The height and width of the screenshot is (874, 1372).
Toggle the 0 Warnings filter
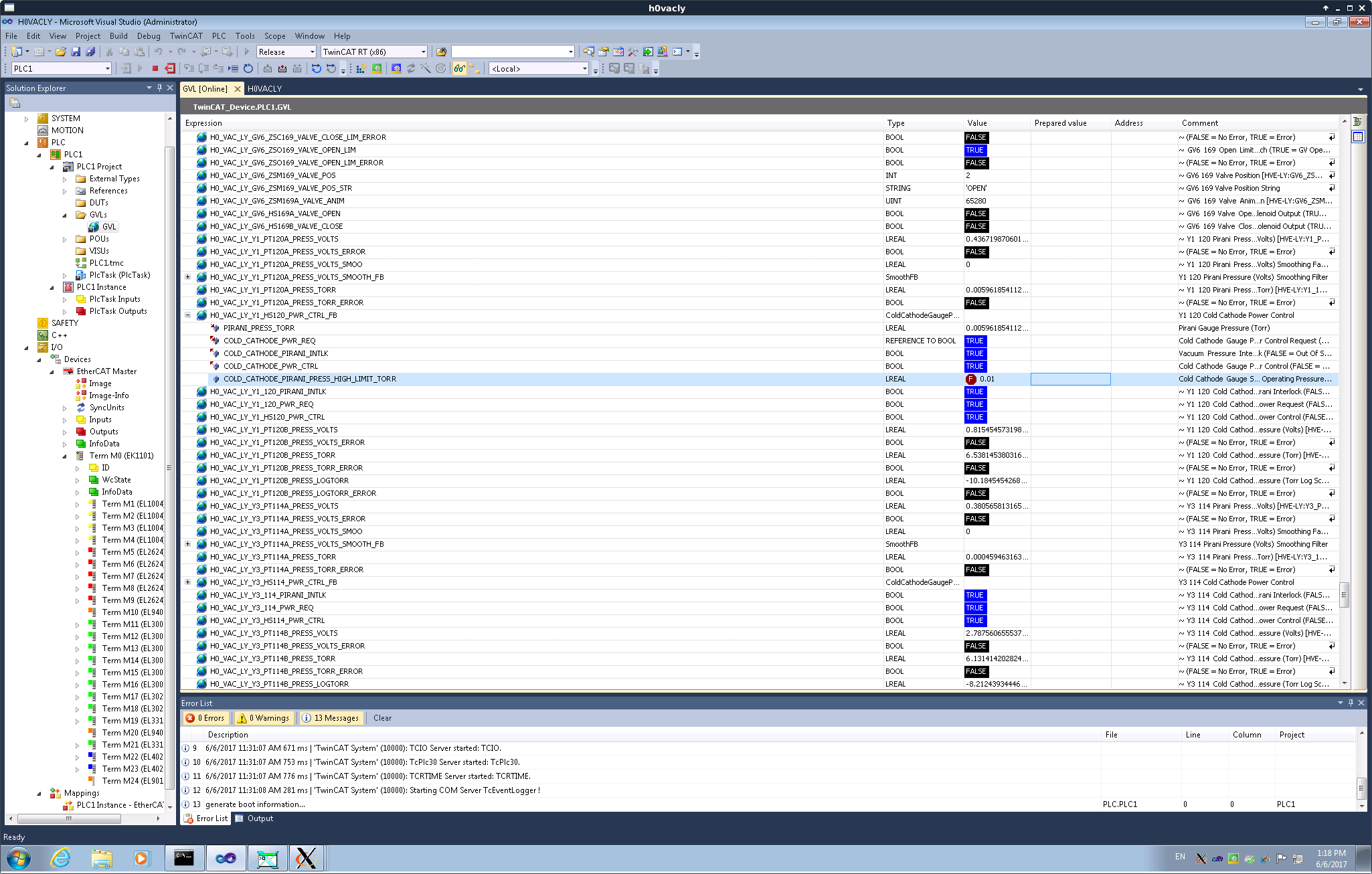click(264, 718)
